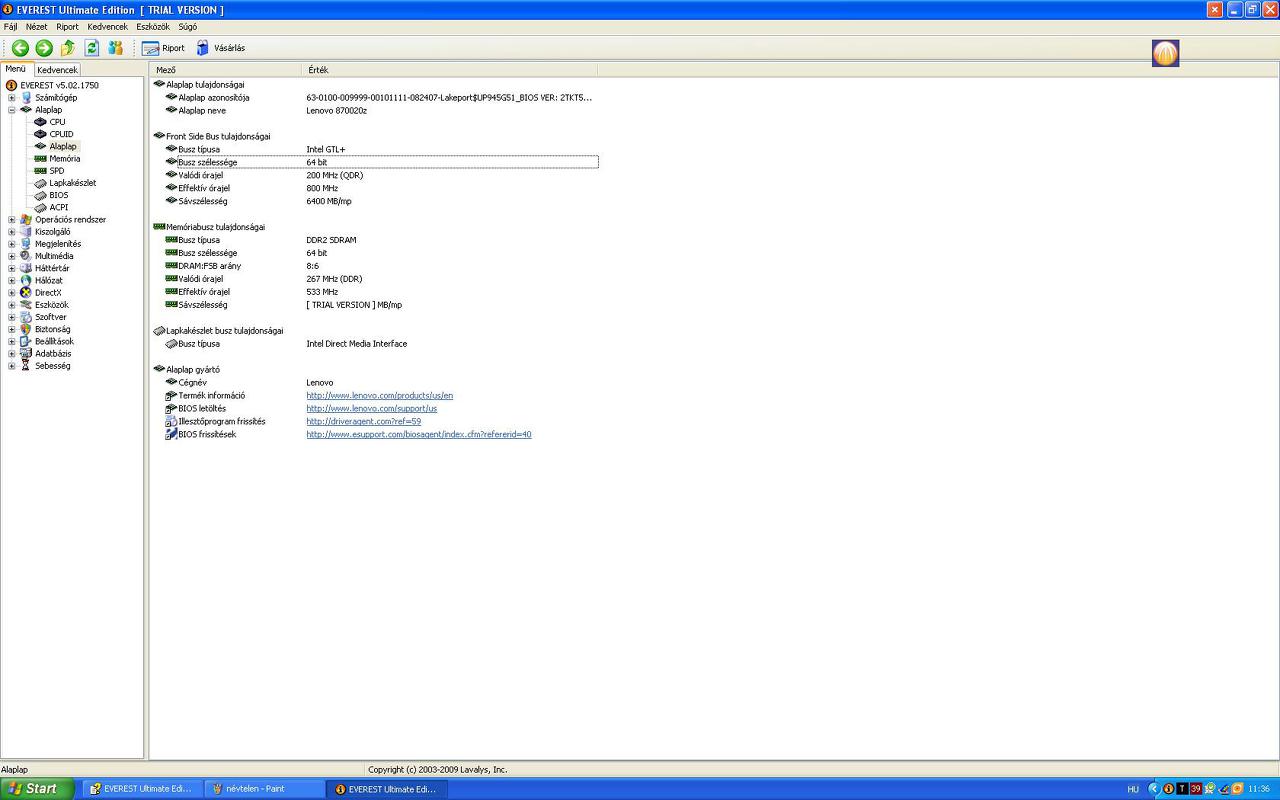Expand the Operációs rendszer node
This screenshot has width=1280, height=800.
pos(12,220)
